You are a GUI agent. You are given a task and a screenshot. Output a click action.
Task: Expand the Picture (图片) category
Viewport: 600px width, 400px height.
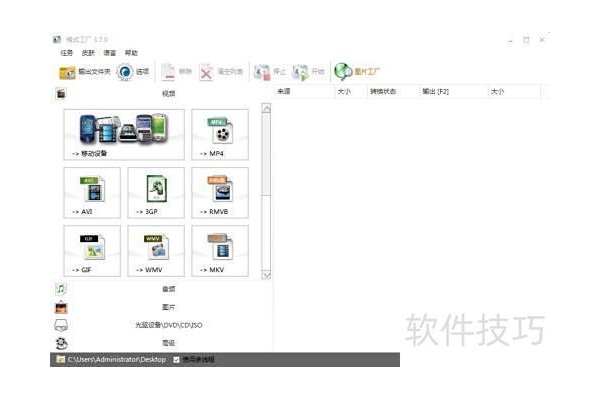click(x=167, y=307)
